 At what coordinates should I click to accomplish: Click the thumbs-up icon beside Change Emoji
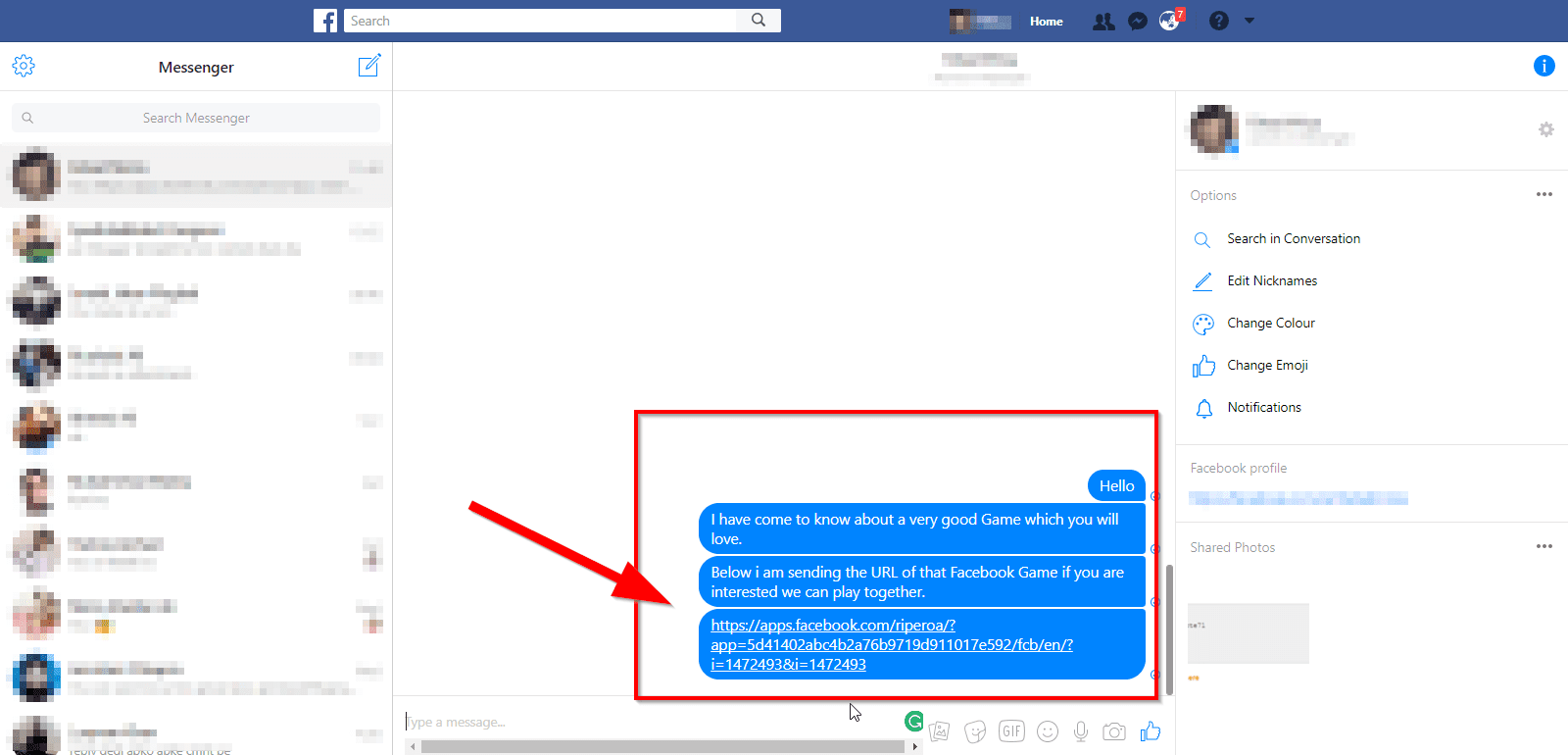pyautogui.click(x=1203, y=366)
